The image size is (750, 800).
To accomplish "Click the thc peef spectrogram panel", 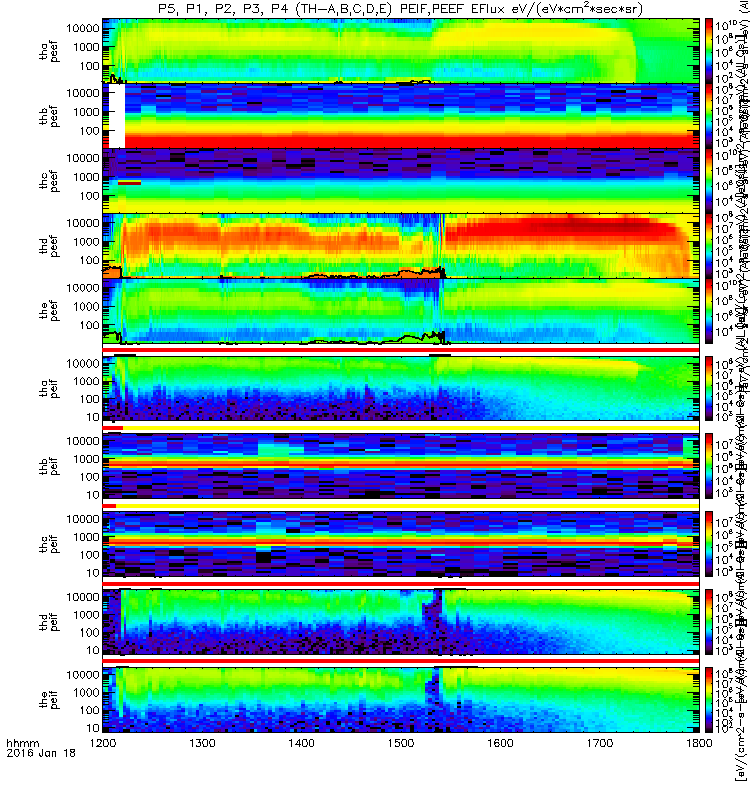I will point(401,181).
